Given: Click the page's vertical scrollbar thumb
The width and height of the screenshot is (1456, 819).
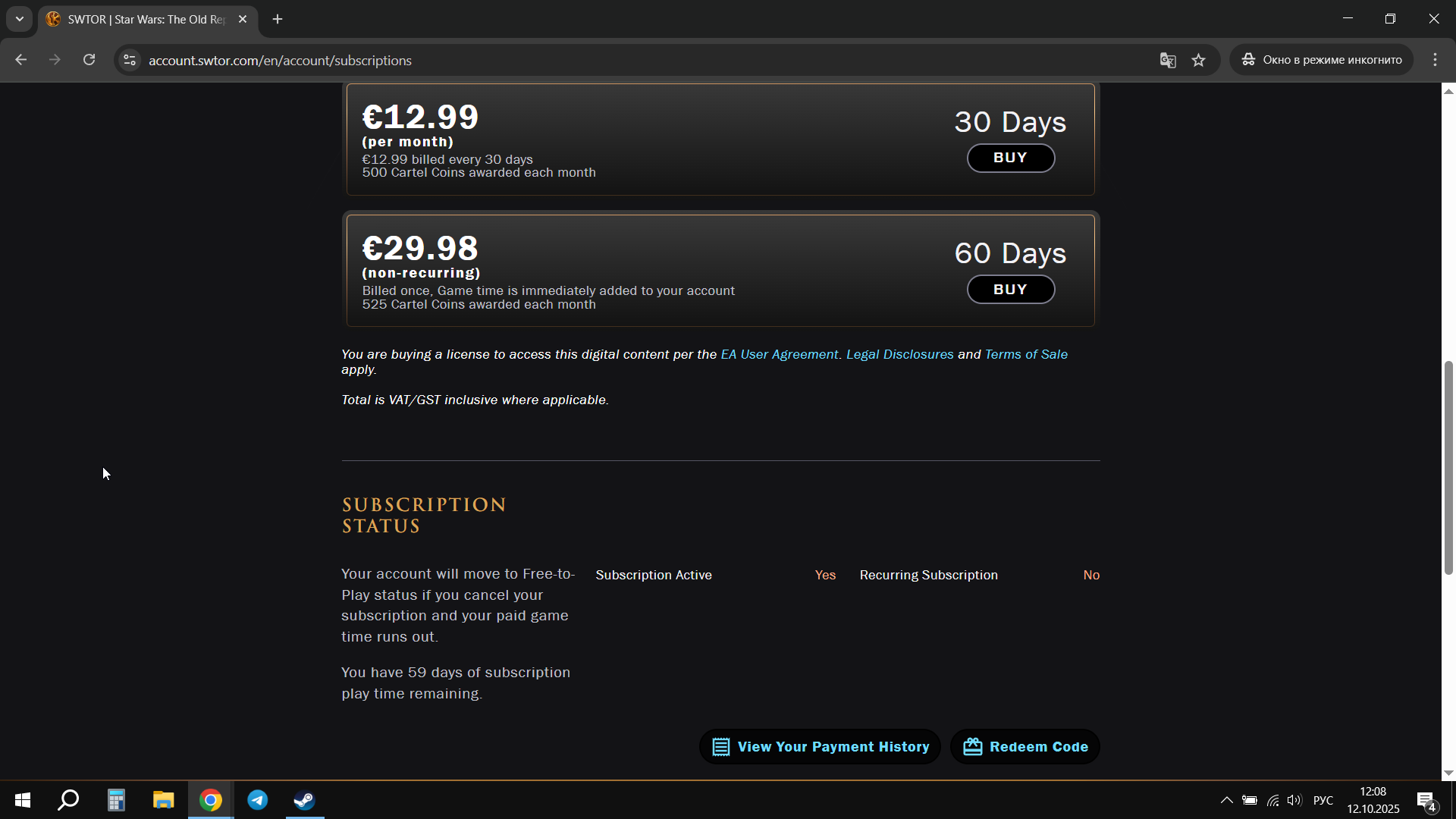Looking at the screenshot, I should click(x=1448, y=466).
